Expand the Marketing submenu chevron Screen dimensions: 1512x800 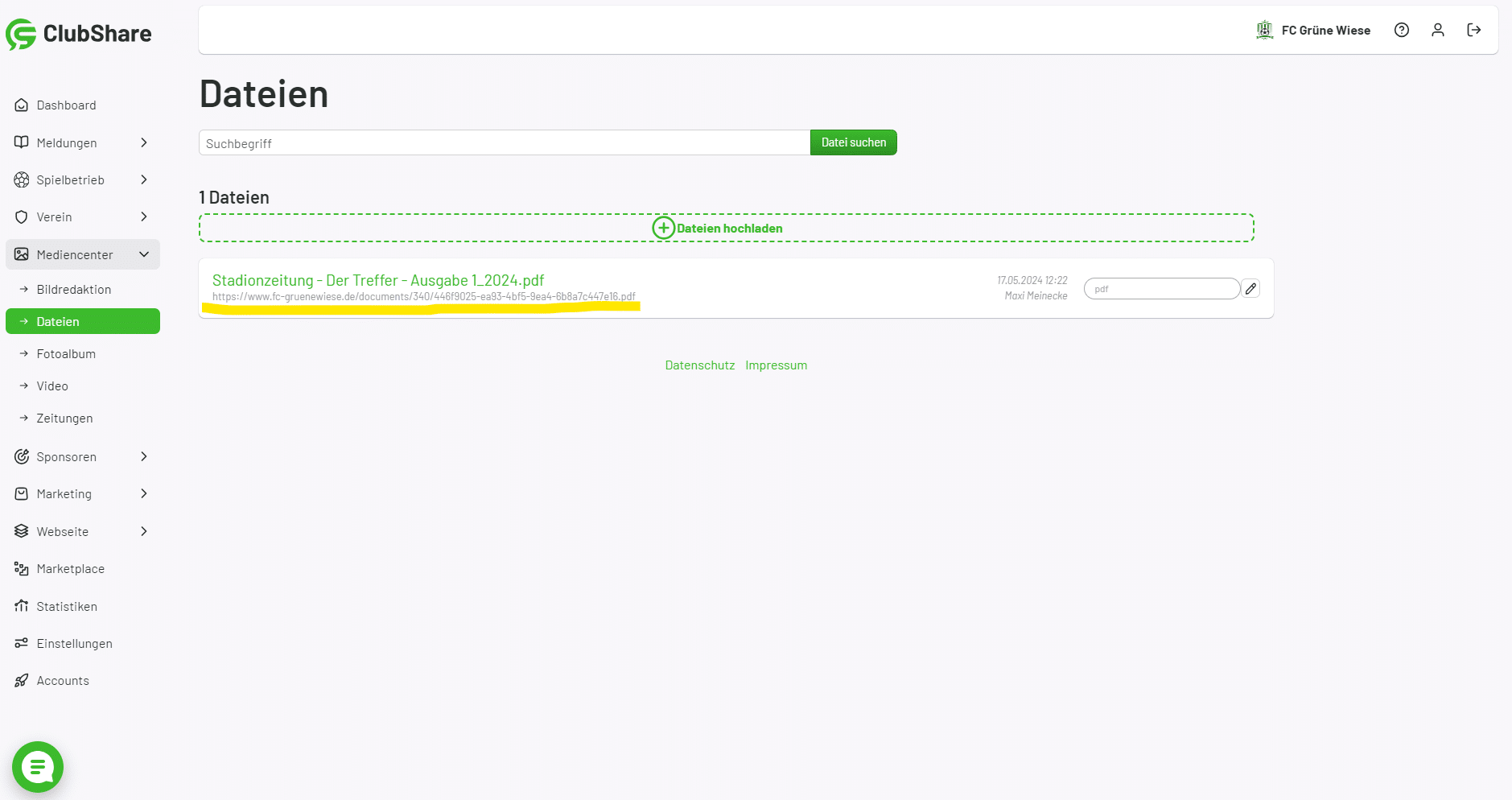point(144,493)
